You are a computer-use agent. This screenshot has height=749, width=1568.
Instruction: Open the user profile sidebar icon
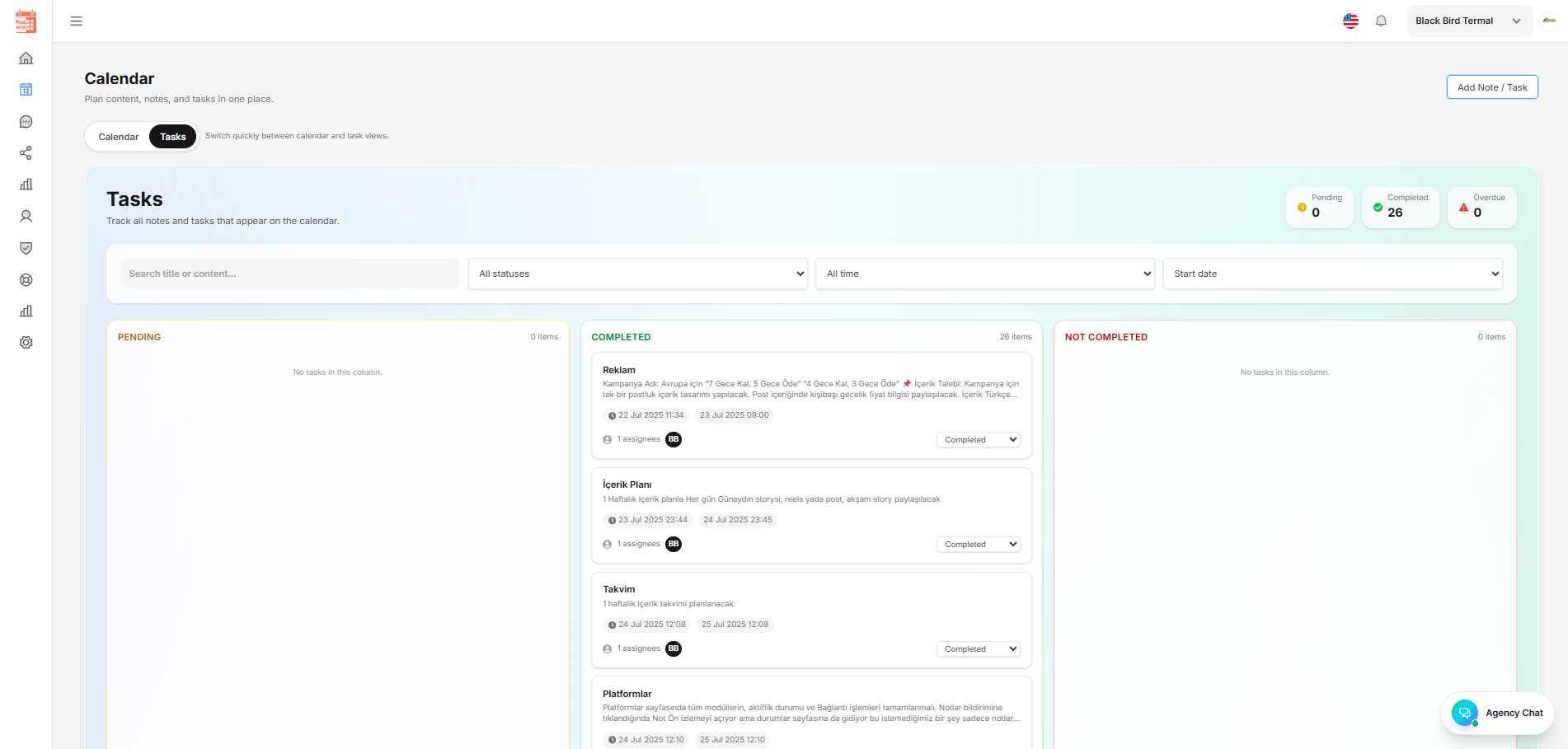(x=26, y=217)
